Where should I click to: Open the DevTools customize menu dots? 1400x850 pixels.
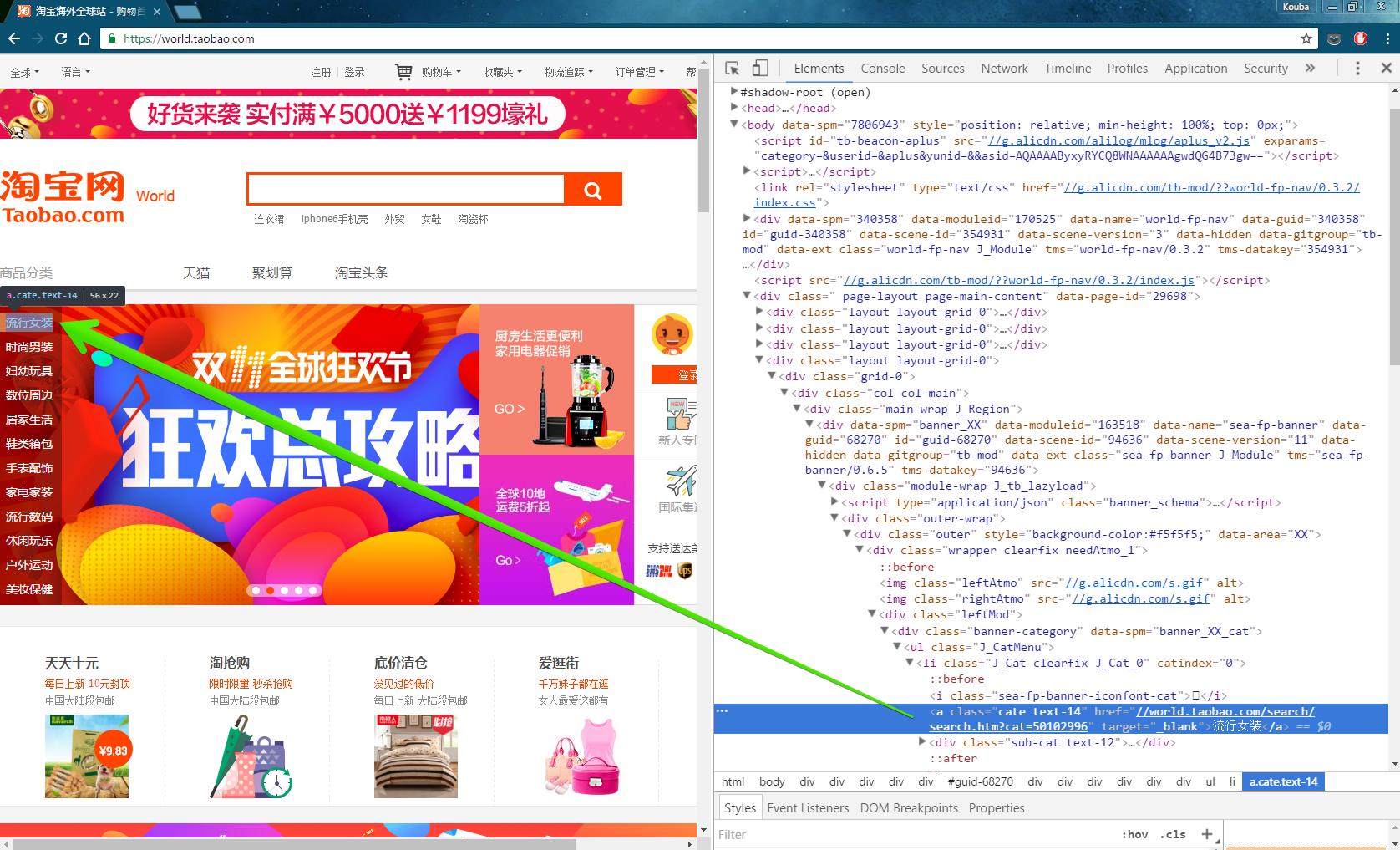coord(1357,69)
